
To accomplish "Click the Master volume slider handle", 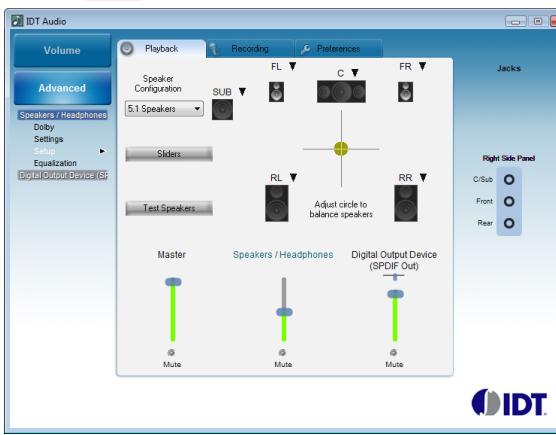I will 173,282.
